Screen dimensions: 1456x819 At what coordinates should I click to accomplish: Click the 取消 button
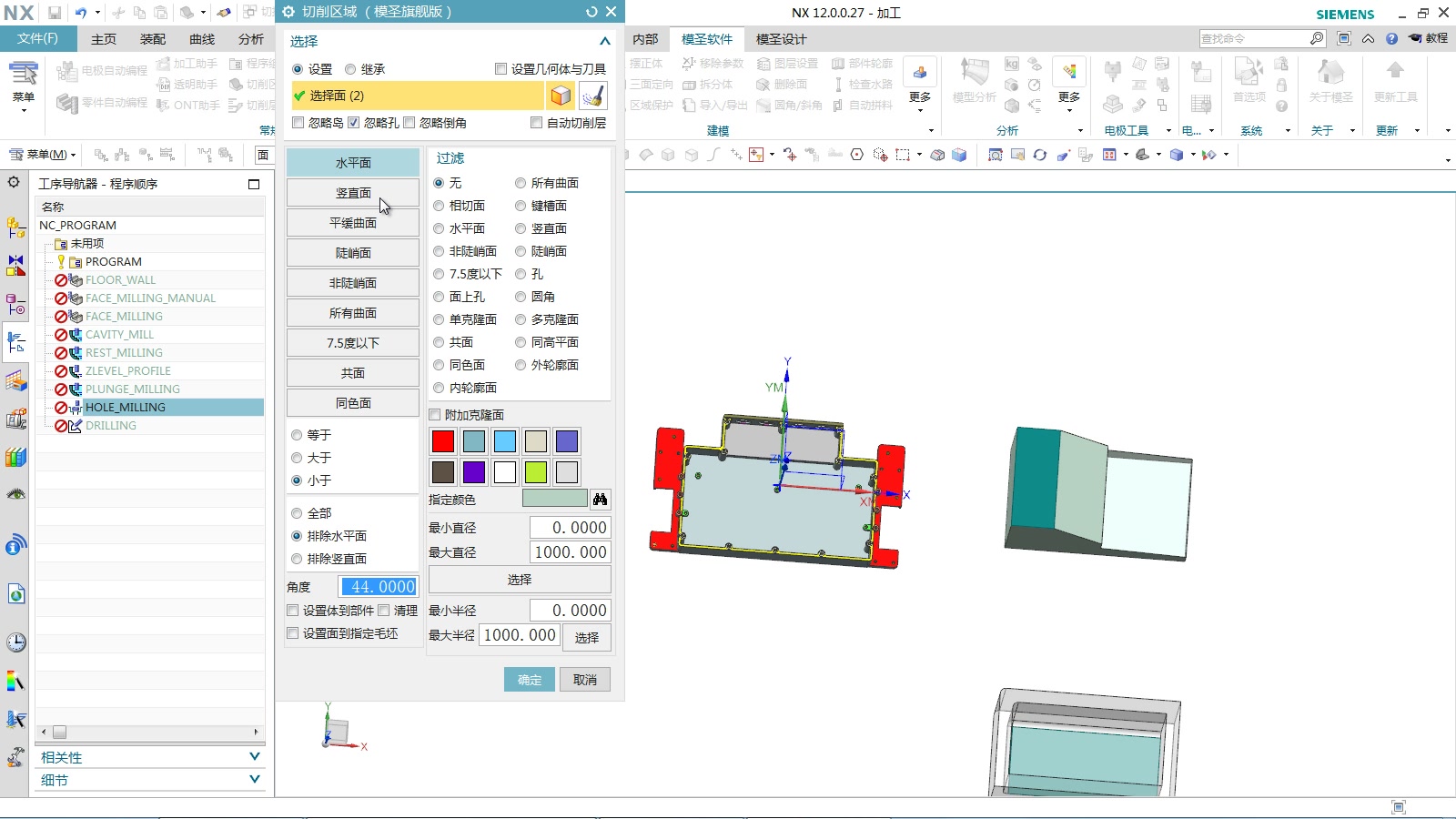point(585,680)
